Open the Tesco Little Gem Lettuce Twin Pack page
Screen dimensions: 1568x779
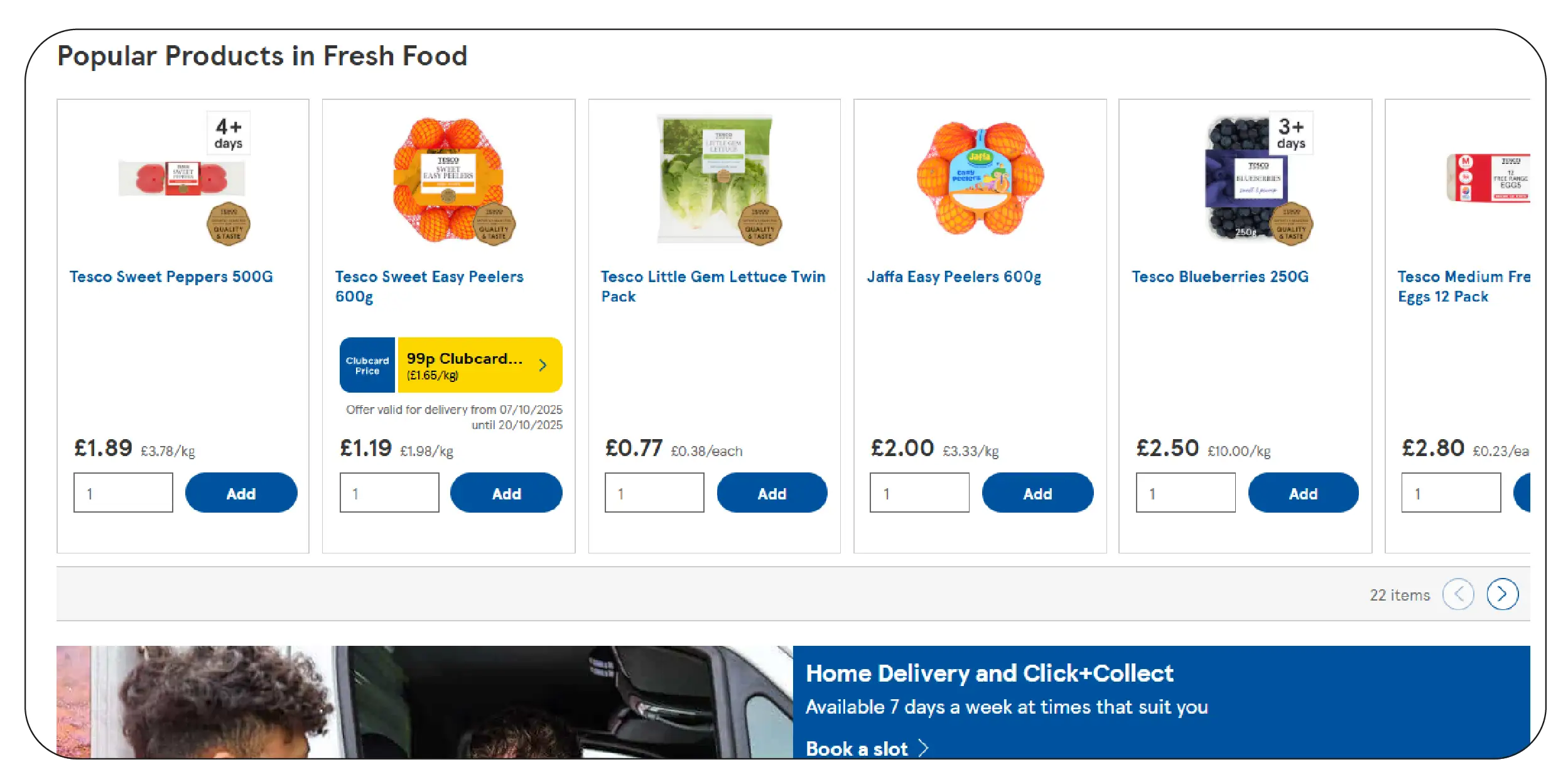(x=713, y=286)
